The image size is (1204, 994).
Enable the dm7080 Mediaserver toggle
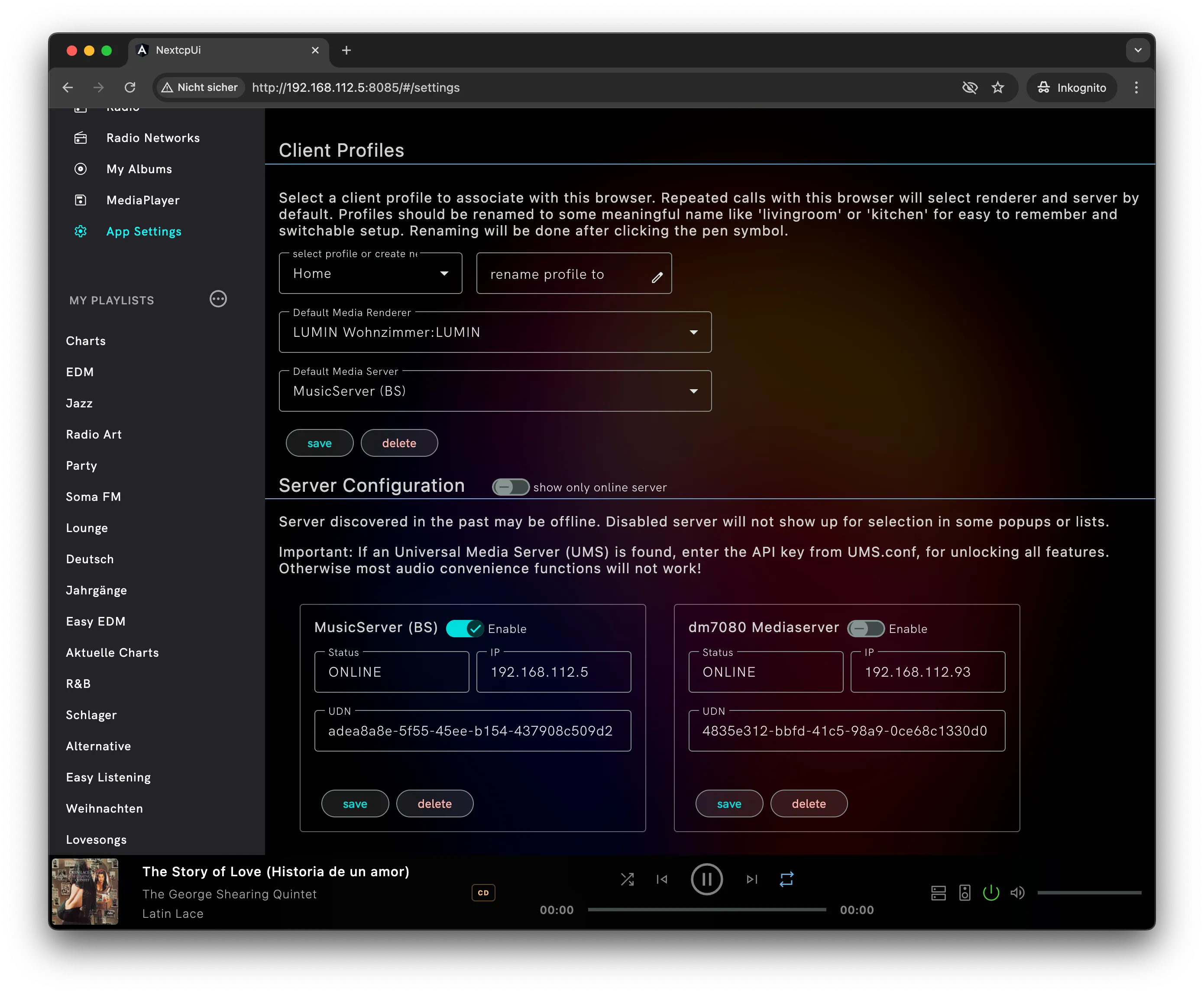(865, 629)
